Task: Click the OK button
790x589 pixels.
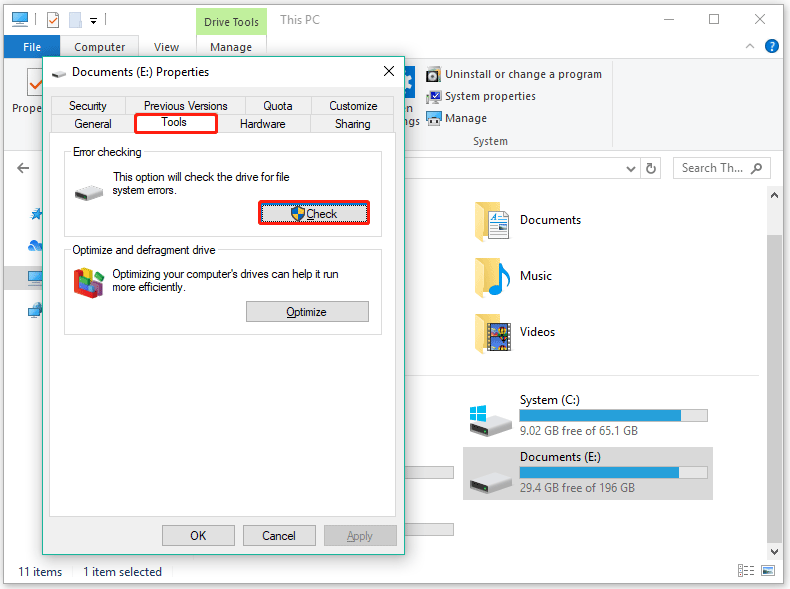Action: (x=198, y=535)
